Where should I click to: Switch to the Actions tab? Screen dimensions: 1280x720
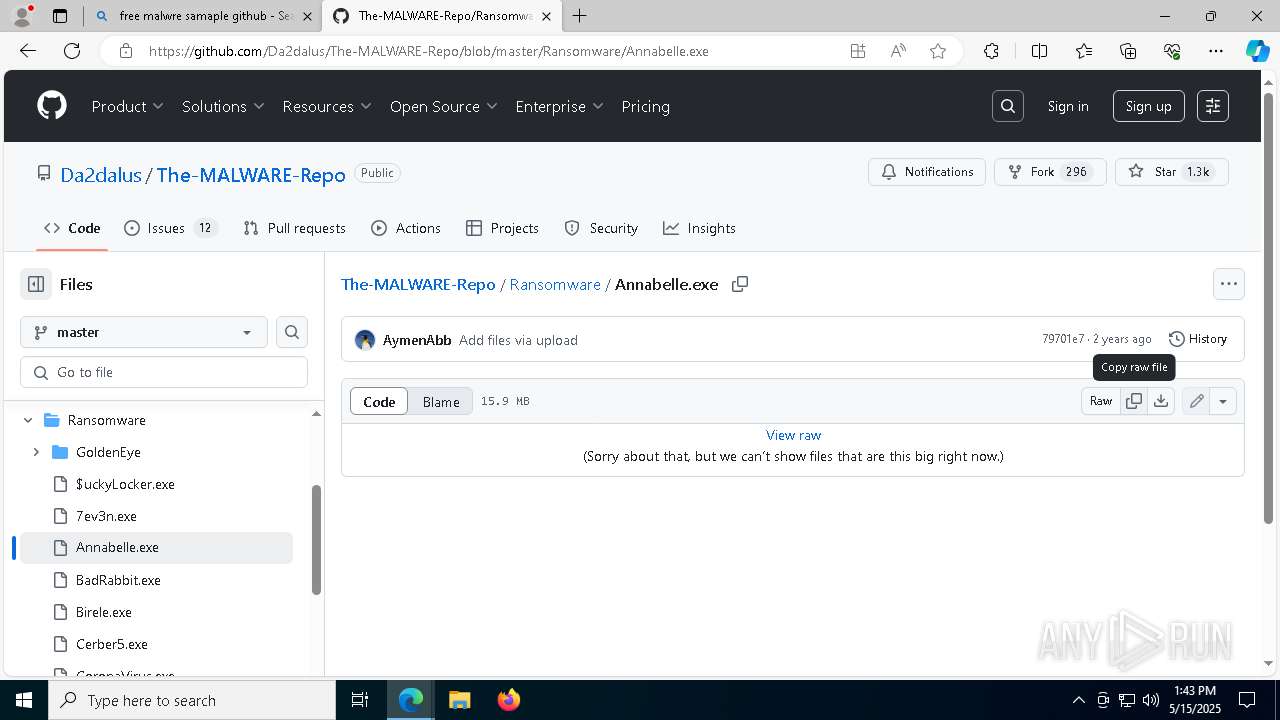[x=405, y=228]
